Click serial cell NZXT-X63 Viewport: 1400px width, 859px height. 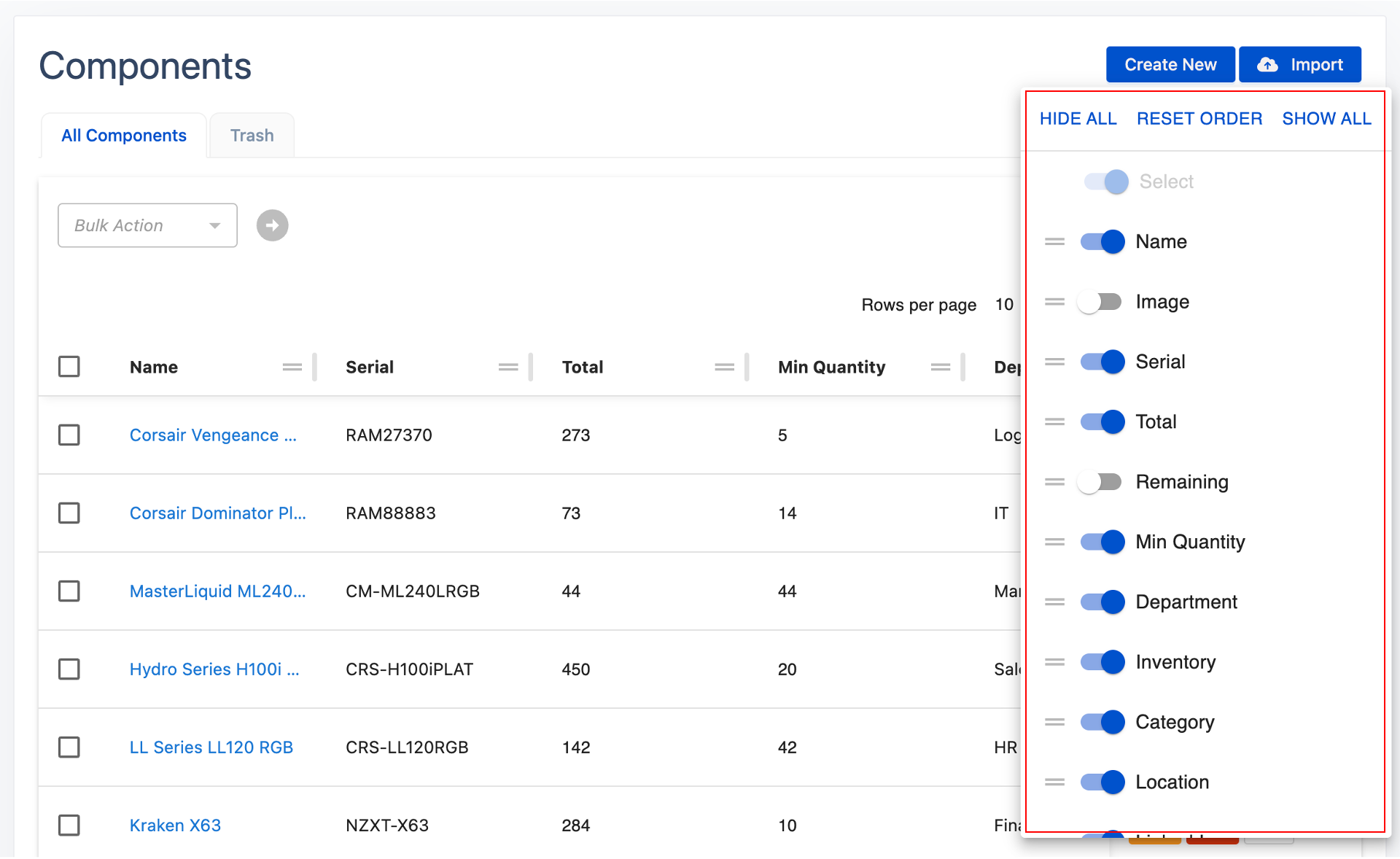pyautogui.click(x=387, y=825)
